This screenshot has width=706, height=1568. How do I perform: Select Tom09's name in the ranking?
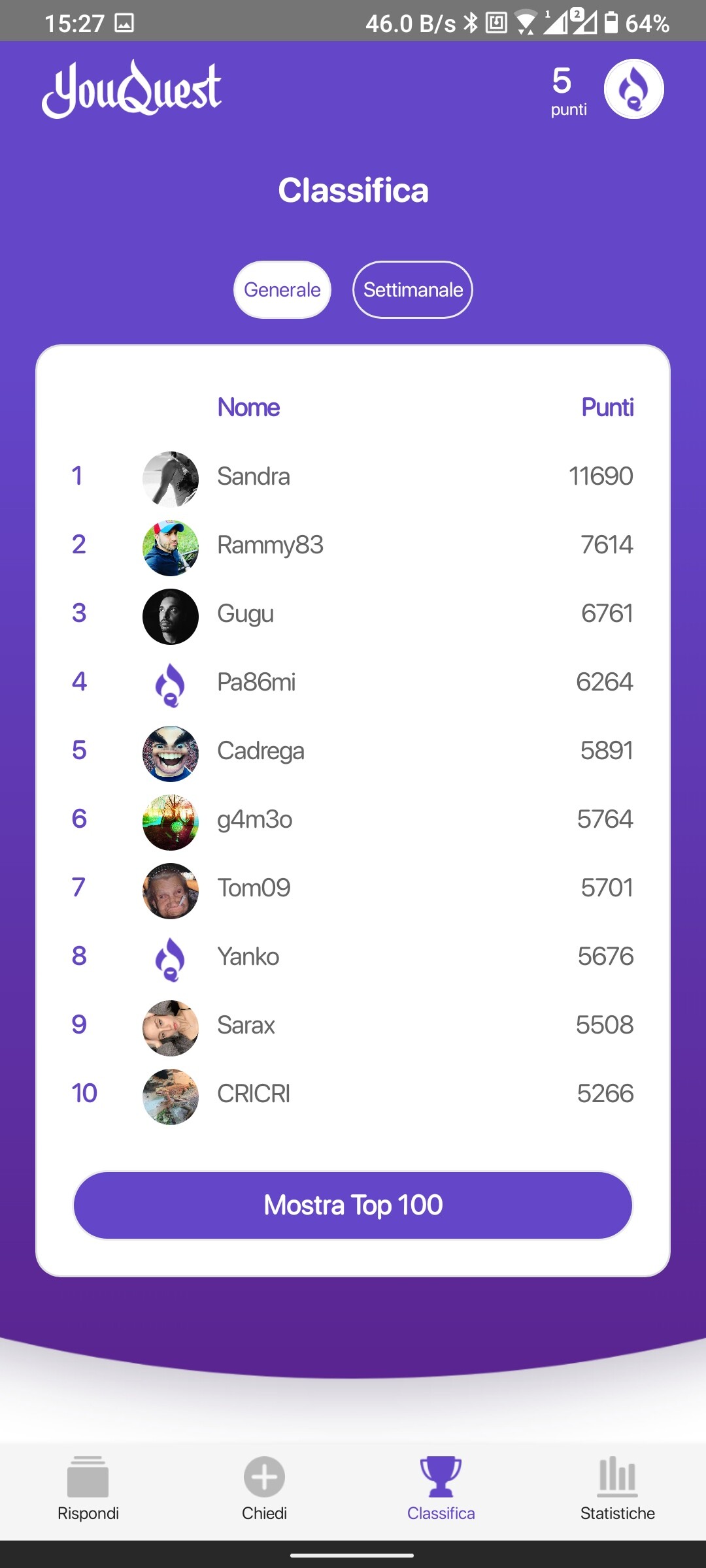tap(254, 888)
